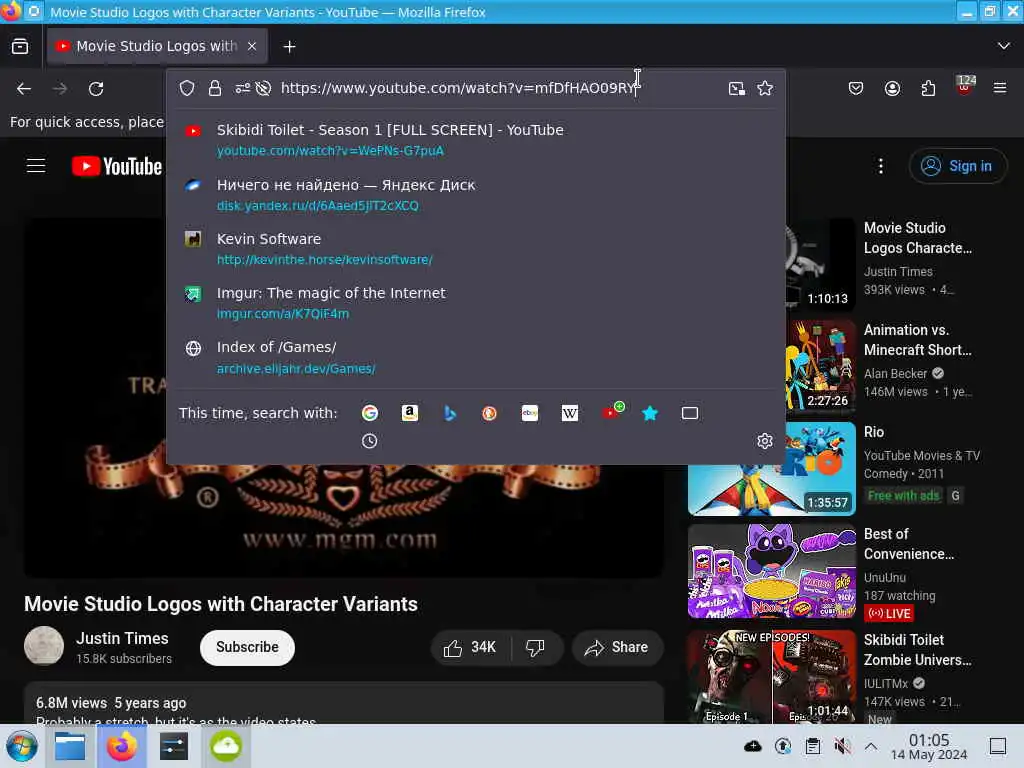
Task: Open the clipboard tray icon
Action: (x=813, y=746)
